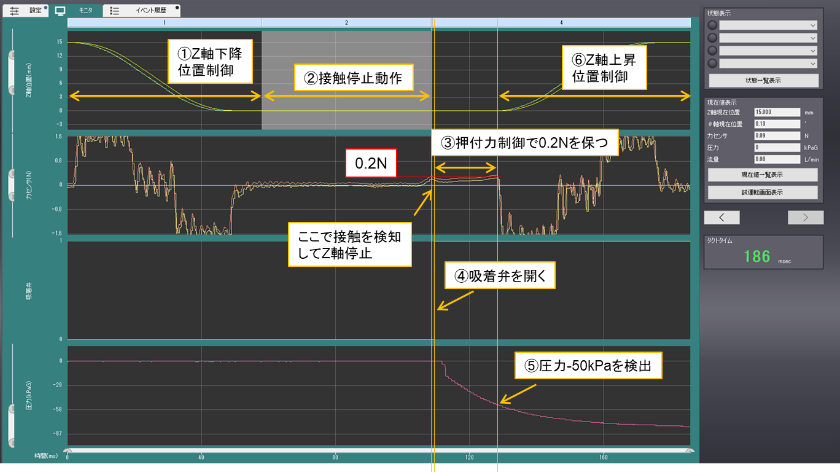Click the third status indicator lamp

pyautogui.click(x=711, y=51)
